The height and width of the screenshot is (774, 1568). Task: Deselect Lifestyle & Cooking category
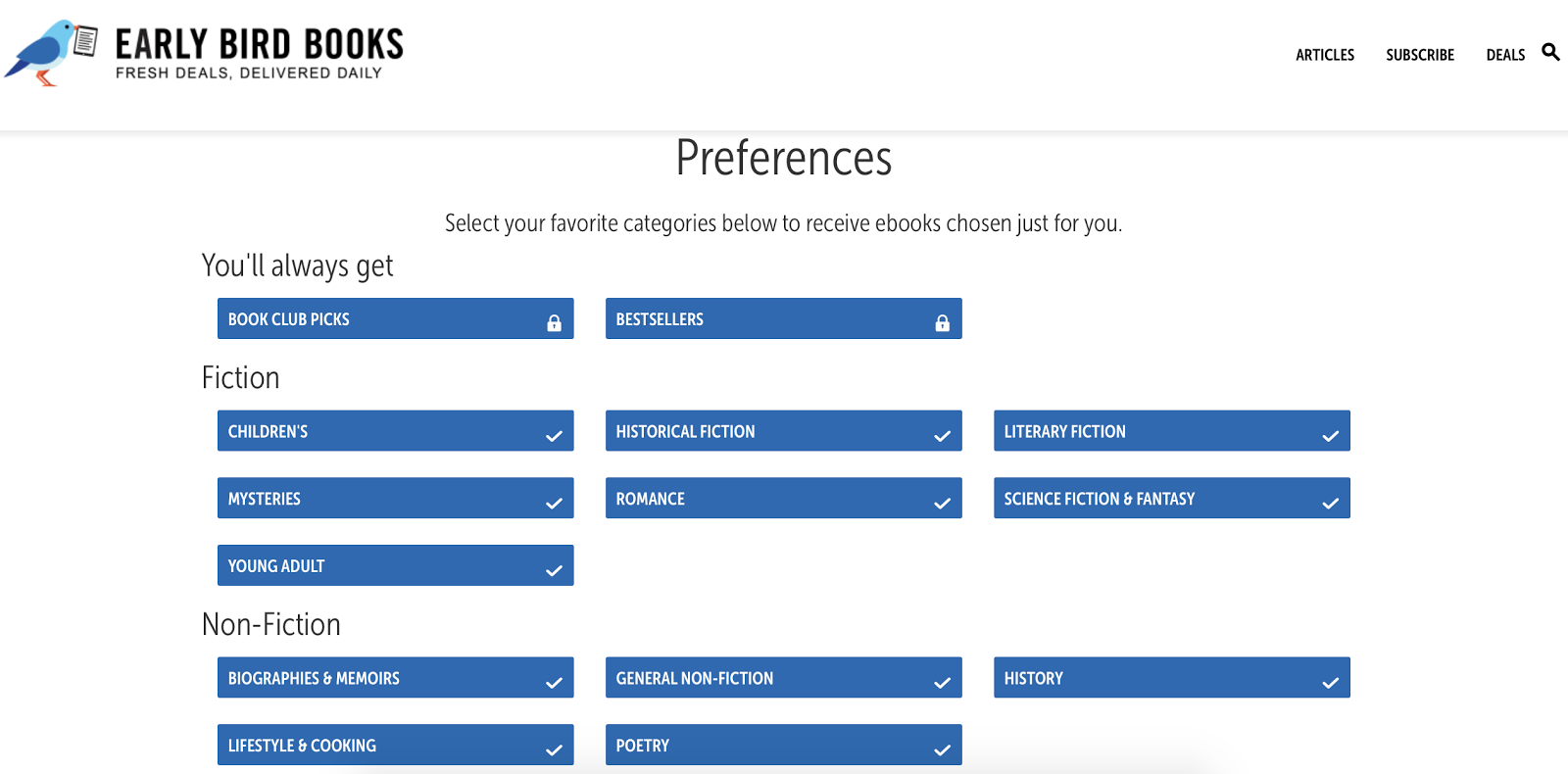tap(395, 746)
